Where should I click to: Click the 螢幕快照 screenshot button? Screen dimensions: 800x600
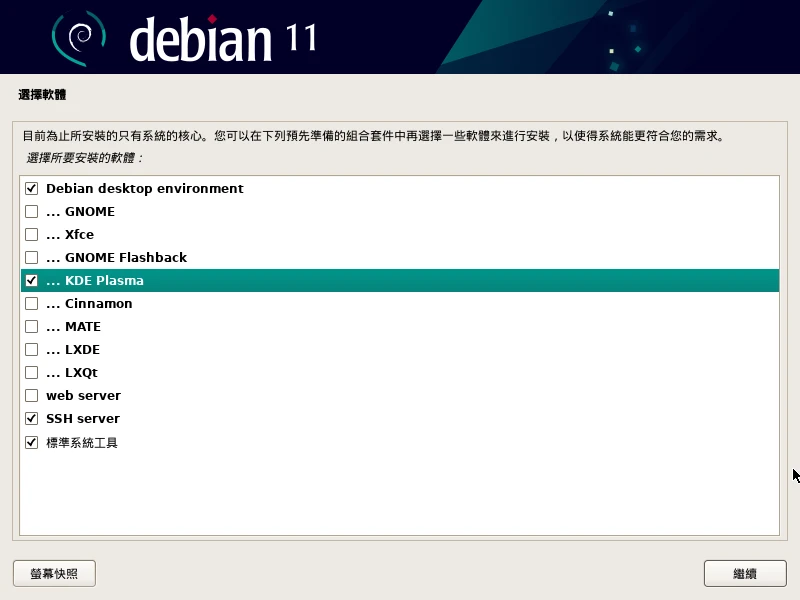point(54,574)
